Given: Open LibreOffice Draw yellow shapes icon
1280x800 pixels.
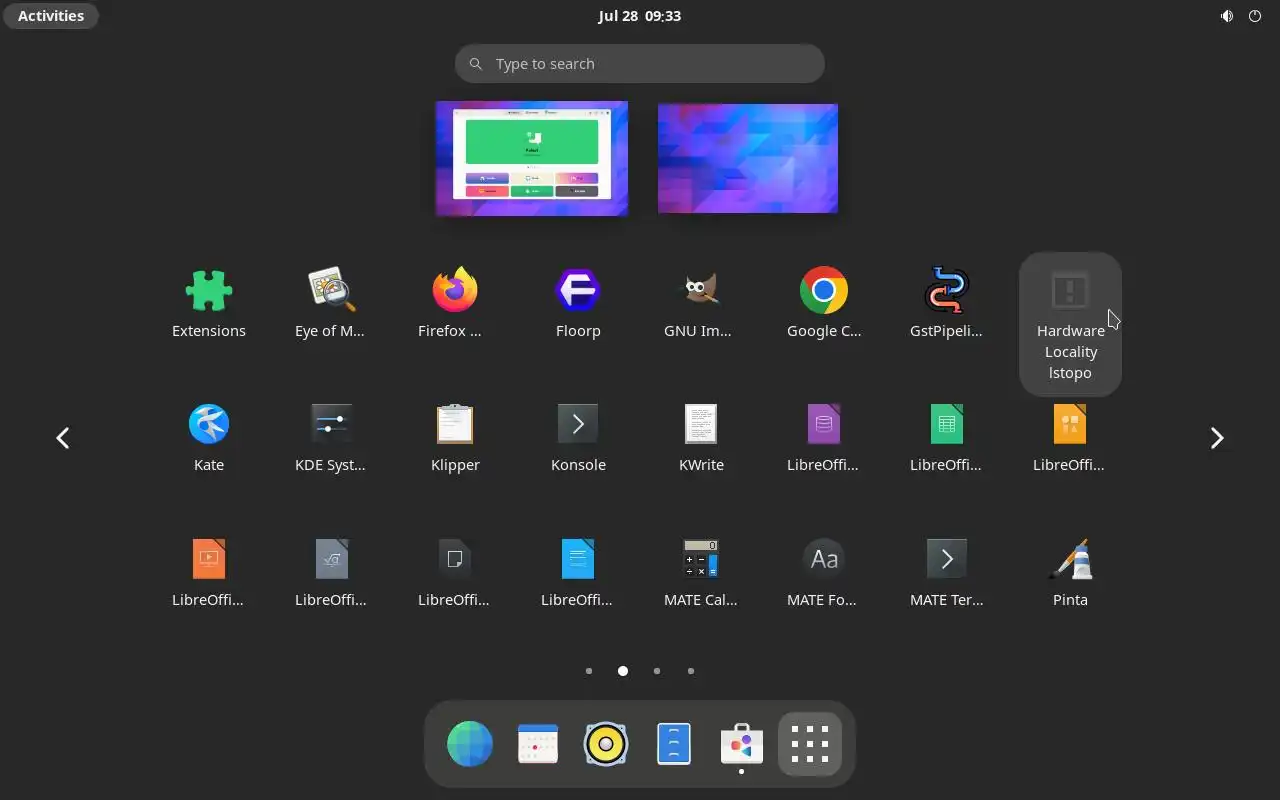Looking at the screenshot, I should click(x=1070, y=438).
